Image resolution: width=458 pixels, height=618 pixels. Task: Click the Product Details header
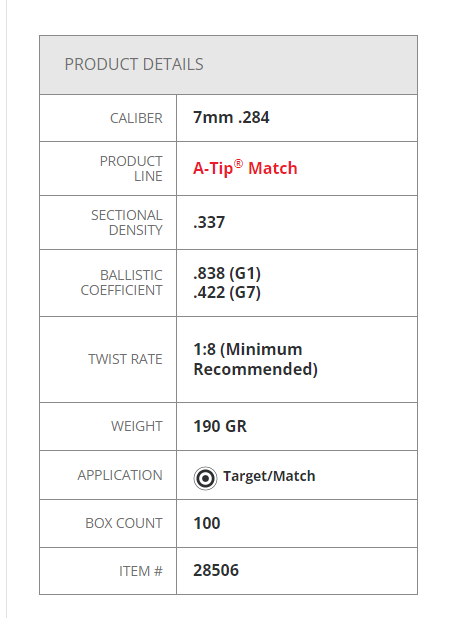(x=134, y=64)
